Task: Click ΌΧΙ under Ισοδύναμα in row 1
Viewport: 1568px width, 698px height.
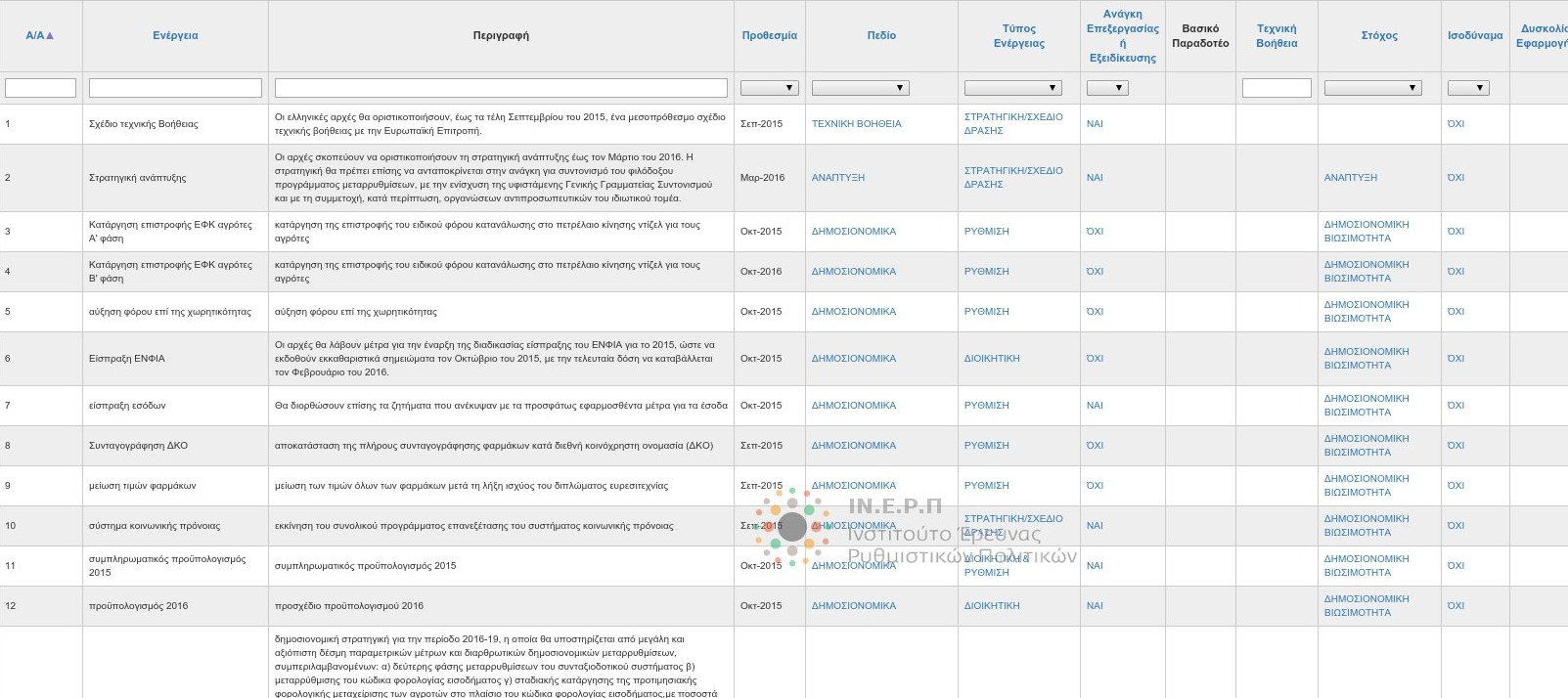Action: point(1456,124)
